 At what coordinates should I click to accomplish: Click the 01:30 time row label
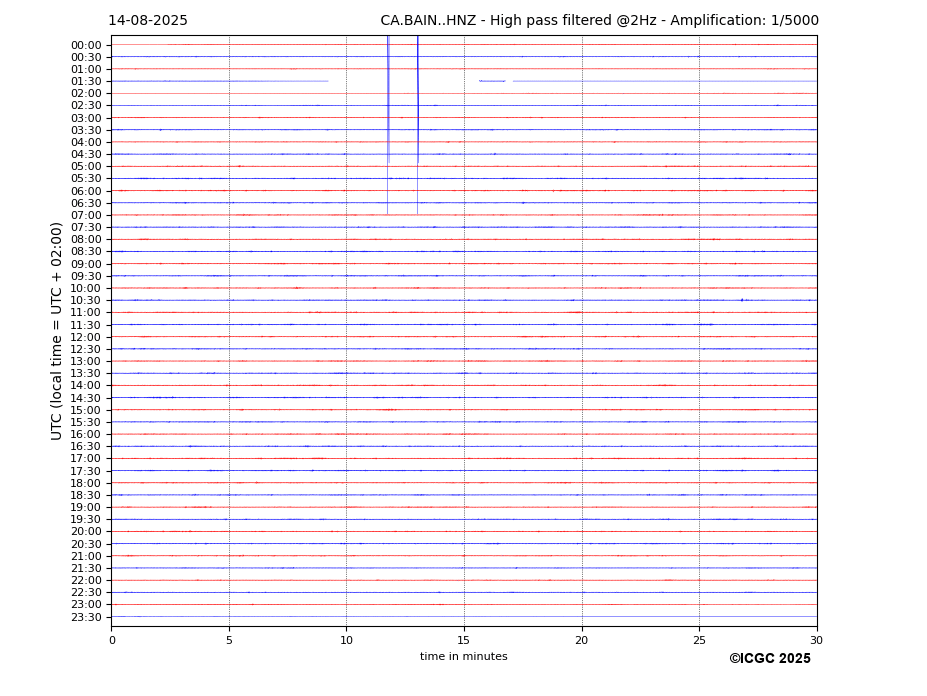86,82
